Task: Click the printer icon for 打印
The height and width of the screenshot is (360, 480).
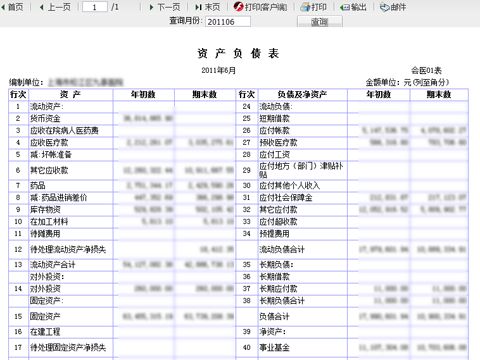Action: (305, 7)
